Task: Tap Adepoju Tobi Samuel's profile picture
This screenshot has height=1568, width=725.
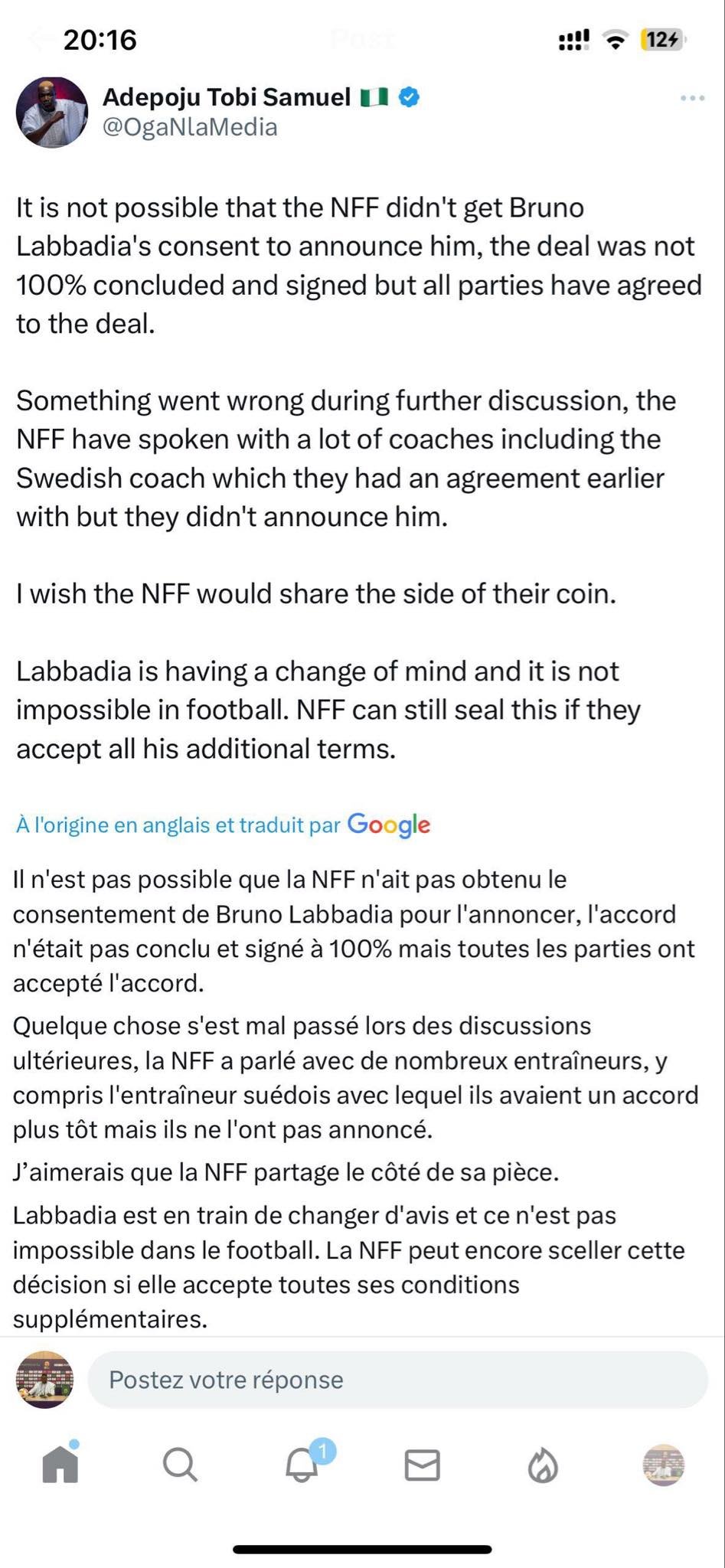Action: coord(52,113)
